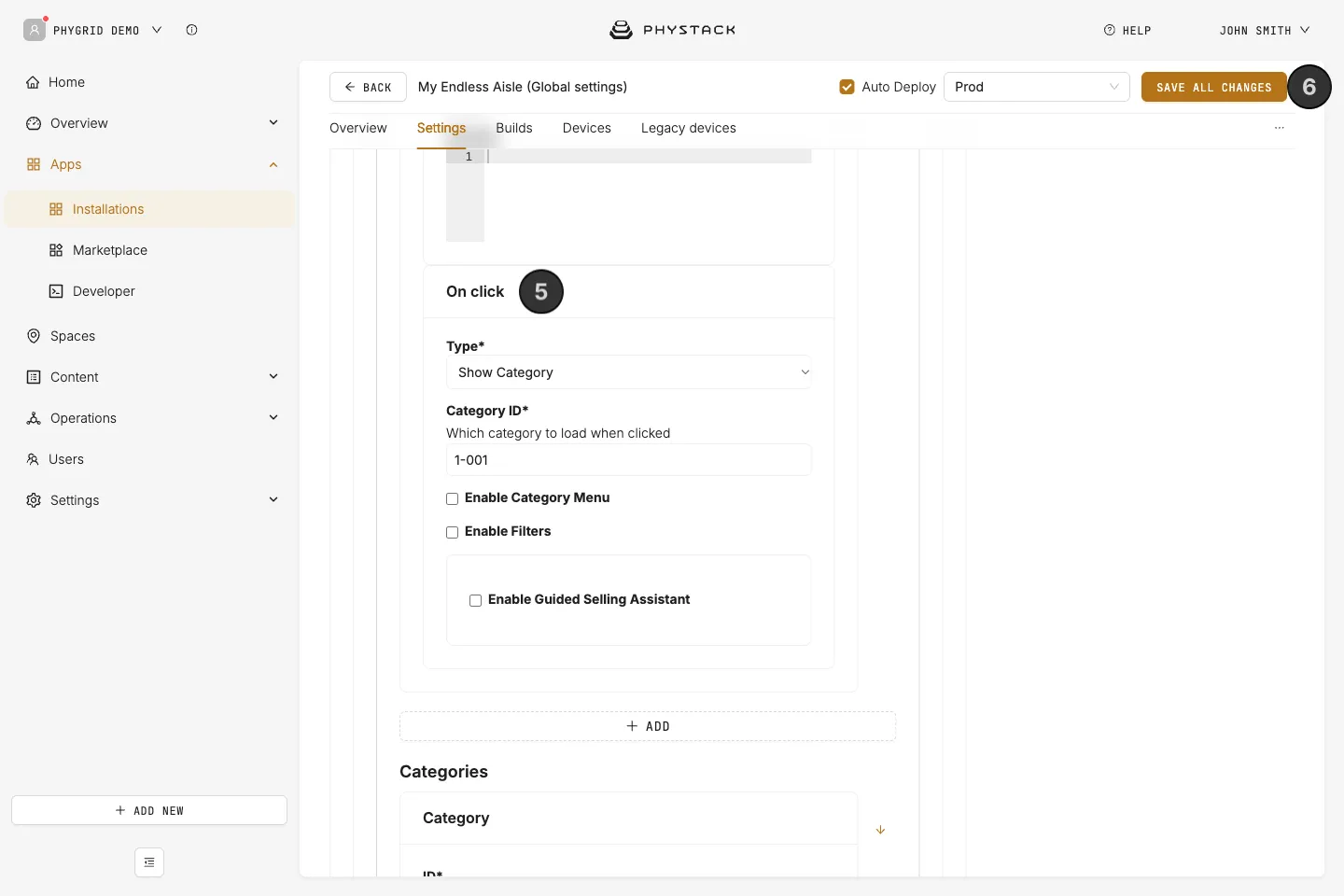This screenshot has width=1344, height=896.
Task: Open the more options ellipsis menu
Action: click(x=1280, y=128)
